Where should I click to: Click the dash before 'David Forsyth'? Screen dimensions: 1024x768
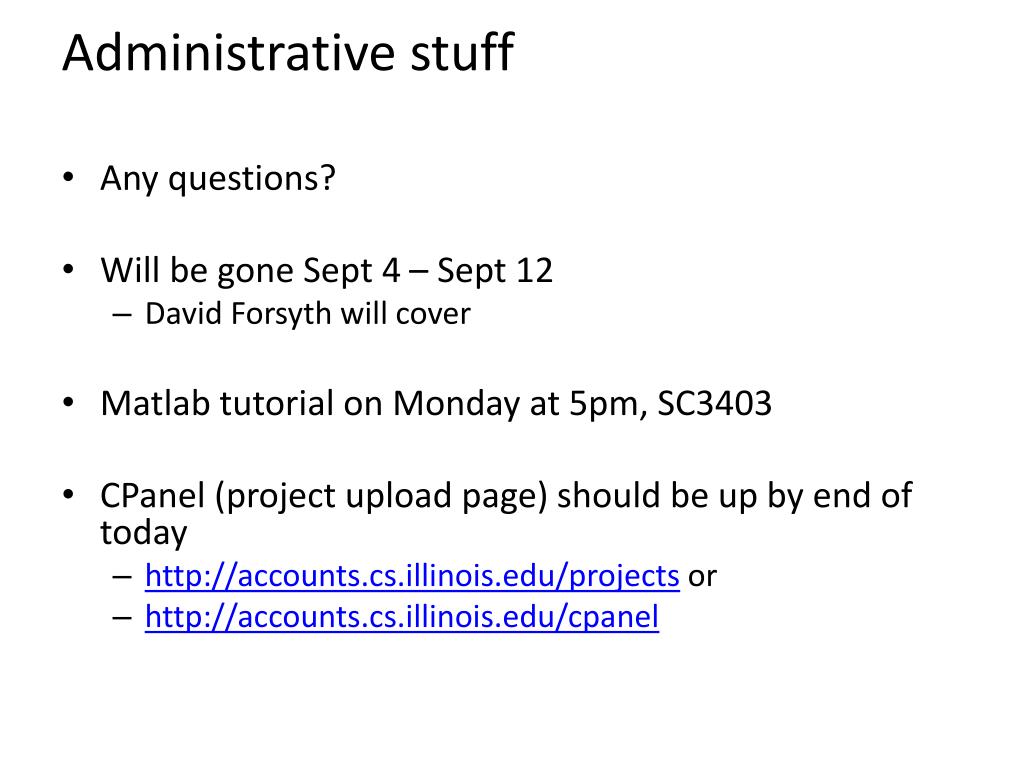tap(122, 315)
